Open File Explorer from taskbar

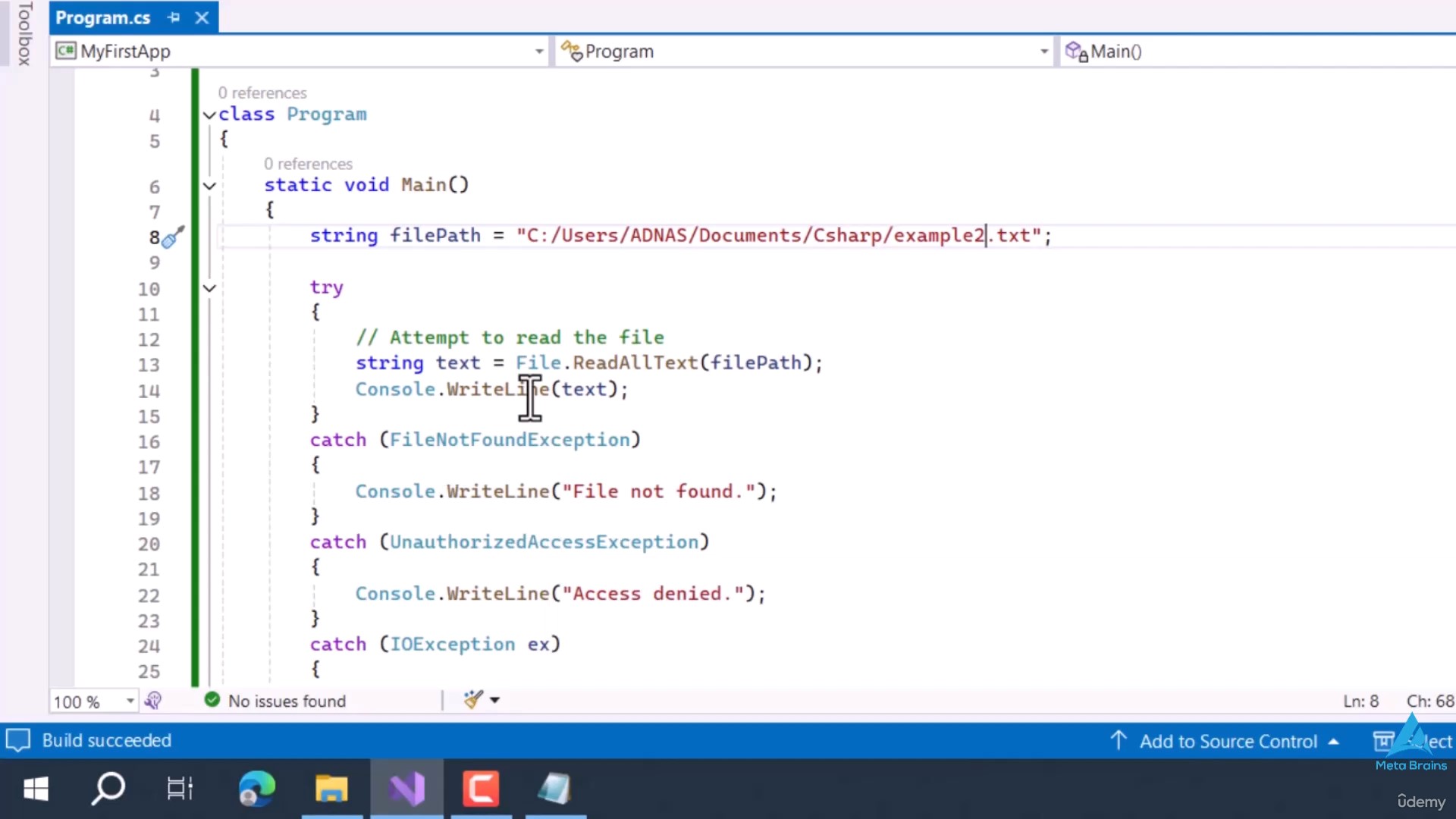[x=331, y=789]
